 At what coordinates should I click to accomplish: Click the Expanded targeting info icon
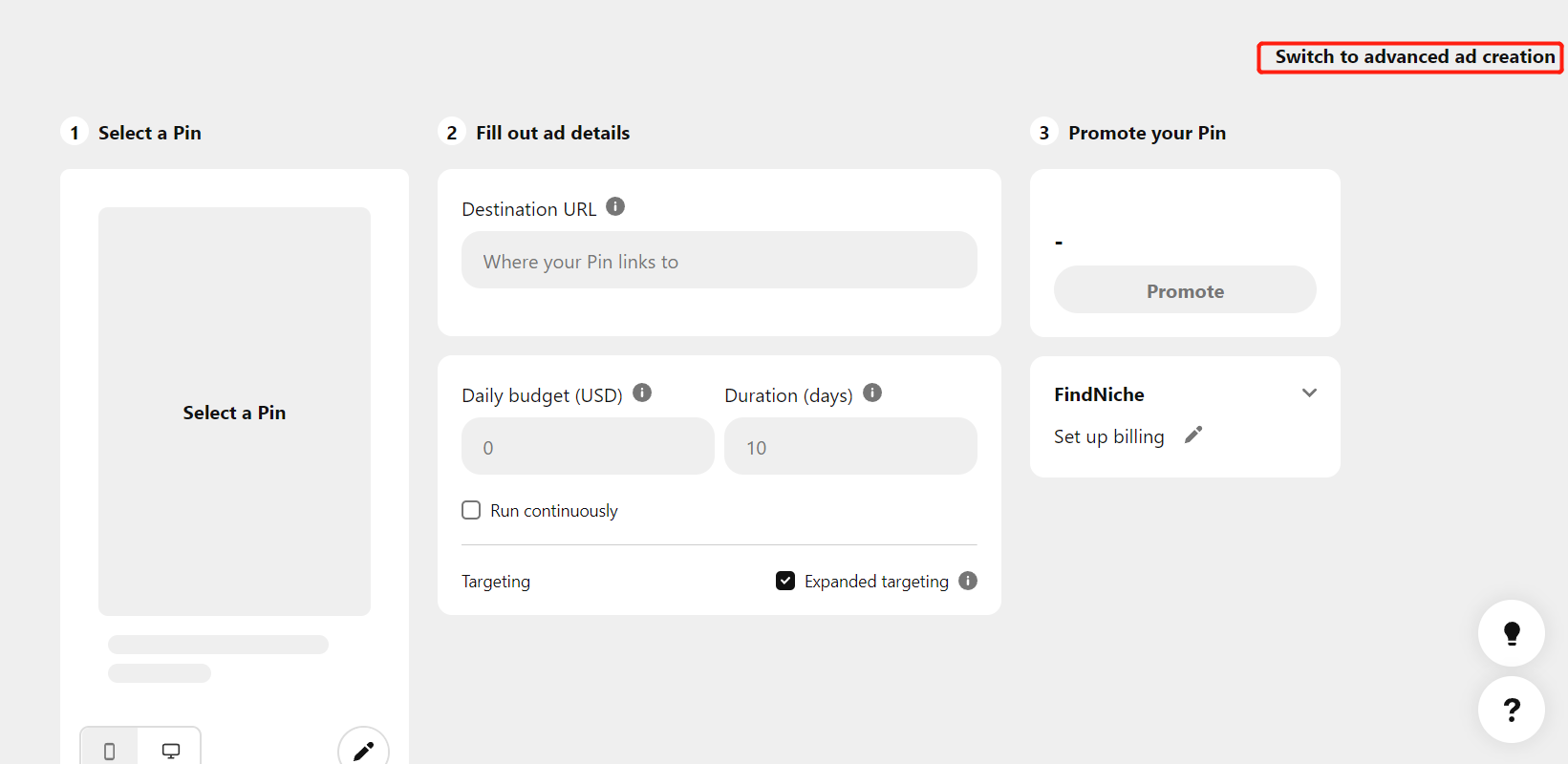(x=968, y=581)
